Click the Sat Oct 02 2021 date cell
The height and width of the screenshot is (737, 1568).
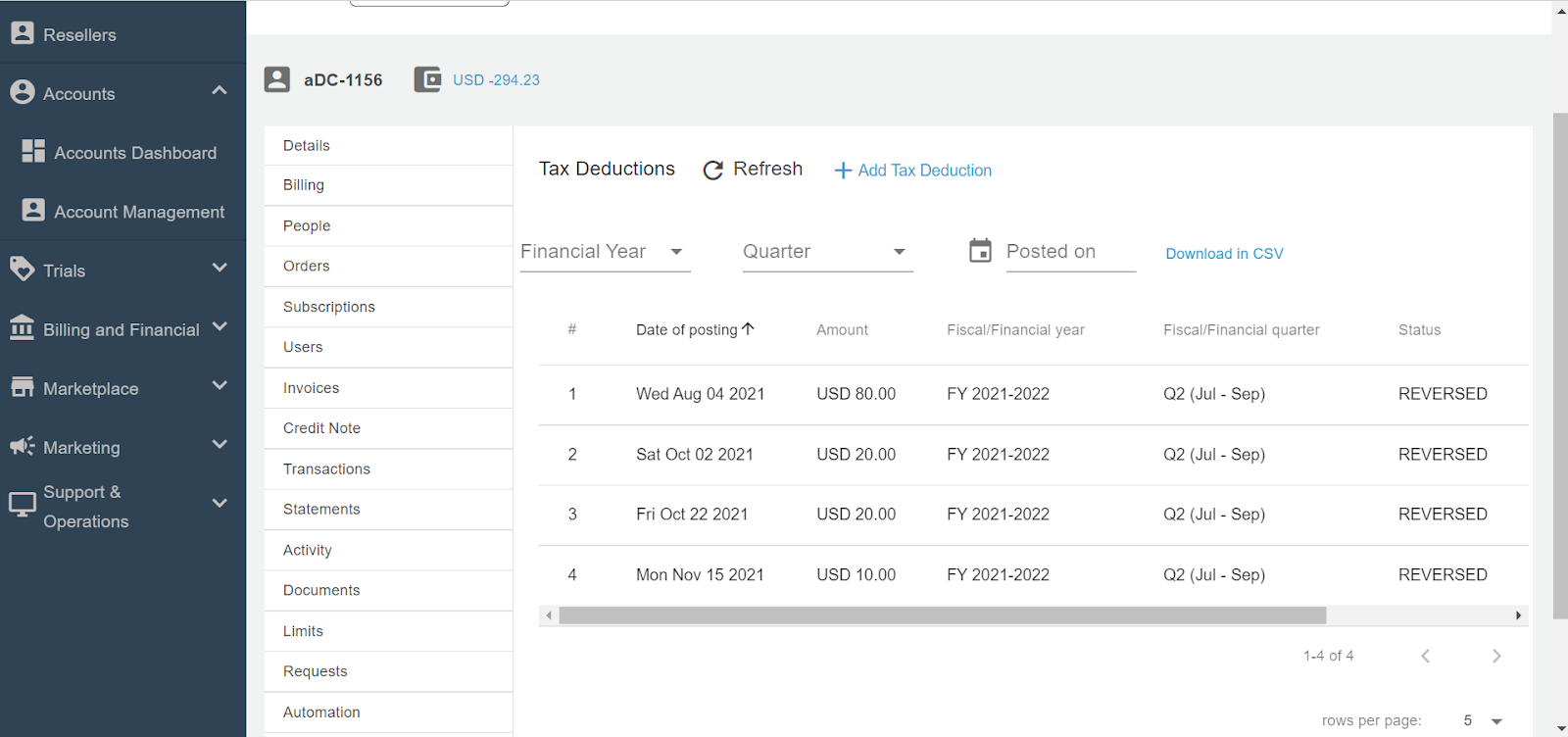point(694,455)
